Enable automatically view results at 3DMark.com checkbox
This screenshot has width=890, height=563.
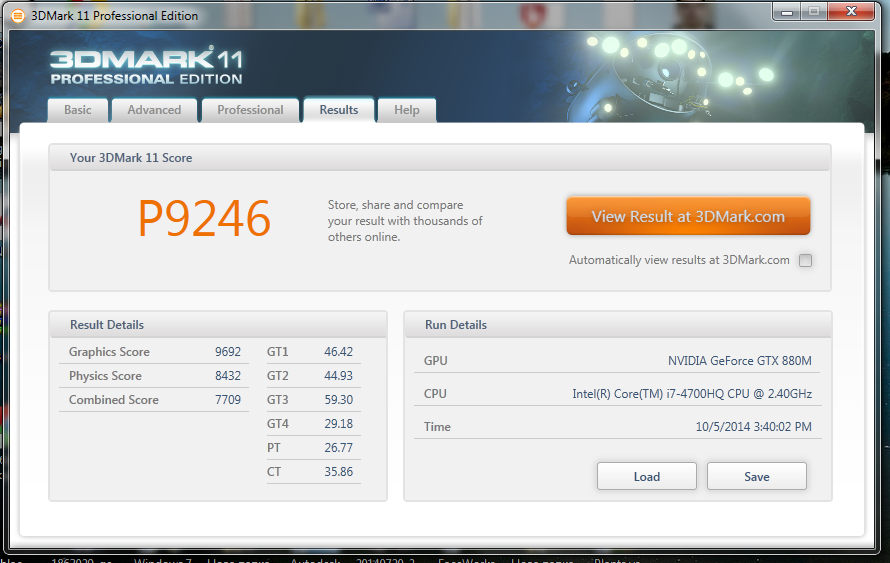tap(805, 261)
